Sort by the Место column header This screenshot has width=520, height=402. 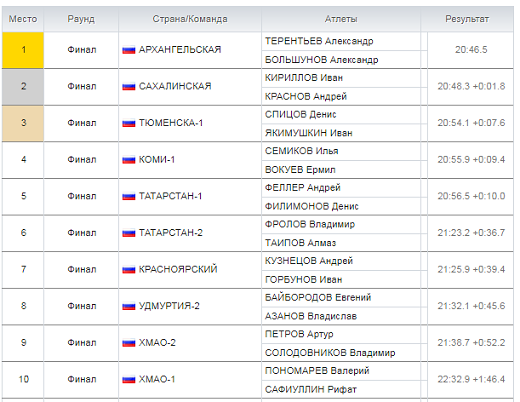point(23,19)
